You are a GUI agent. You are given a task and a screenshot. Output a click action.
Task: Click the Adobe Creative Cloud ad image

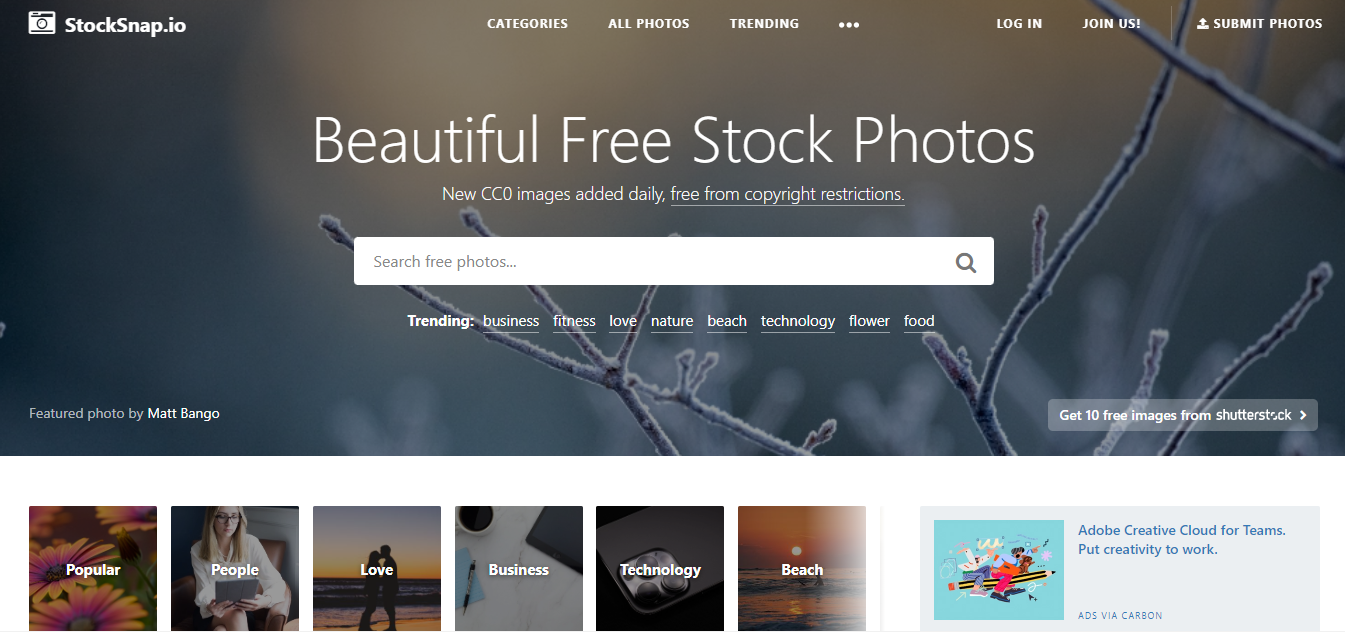(999, 570)
